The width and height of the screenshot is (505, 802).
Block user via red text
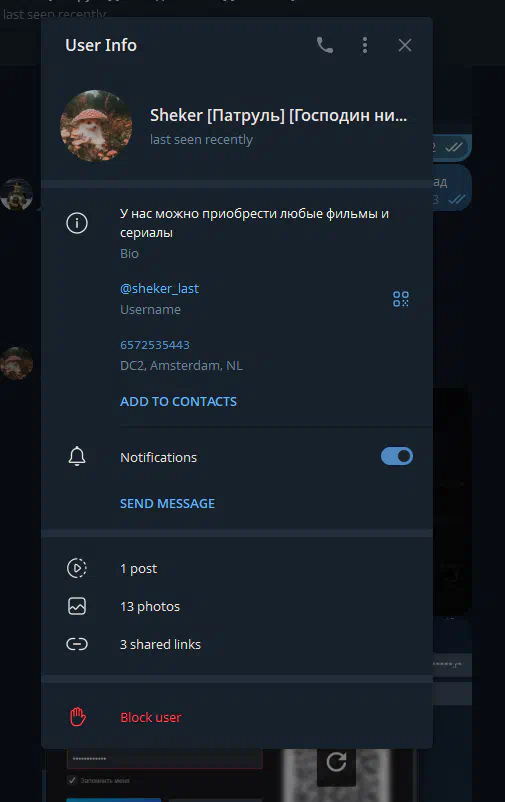[150, 718]
